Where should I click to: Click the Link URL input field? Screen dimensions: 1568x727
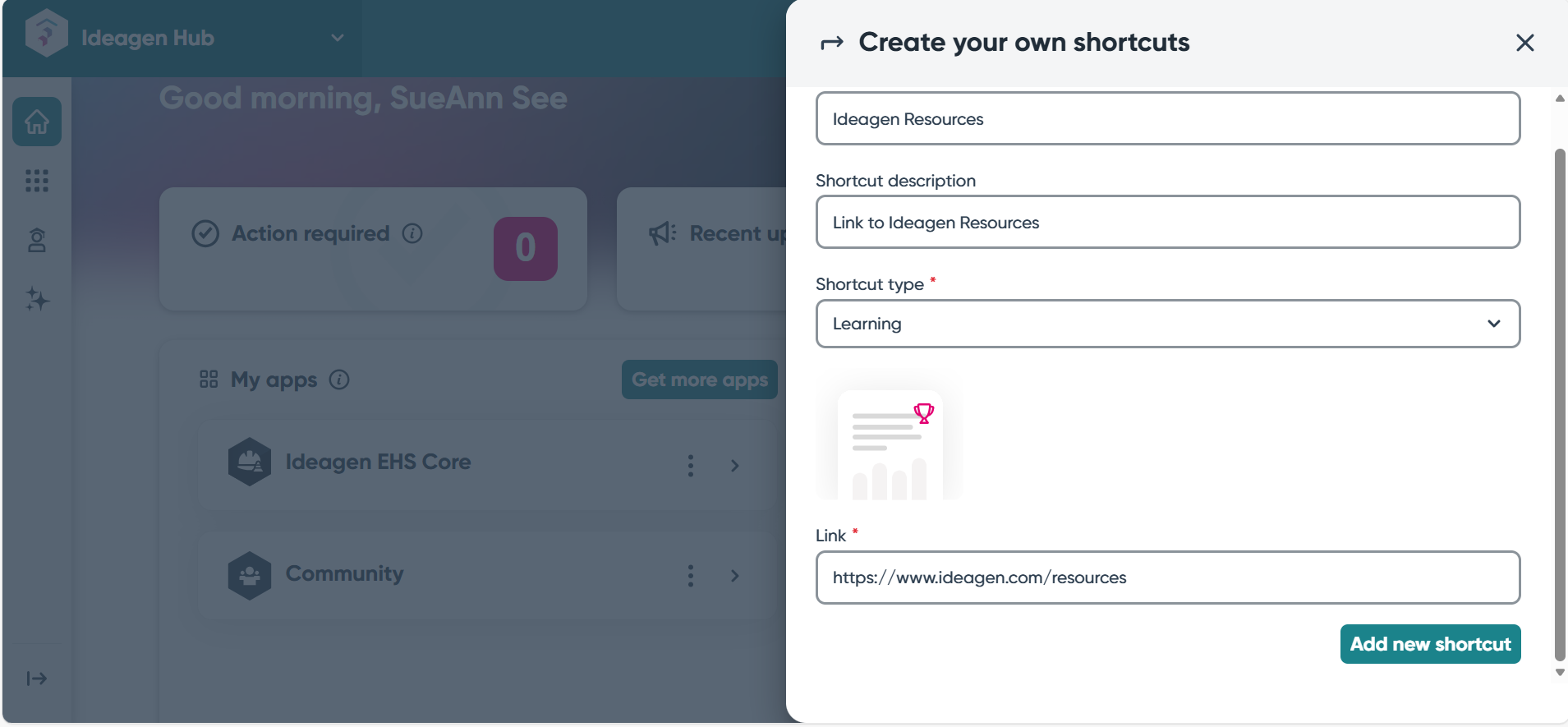coord(1167,577)
